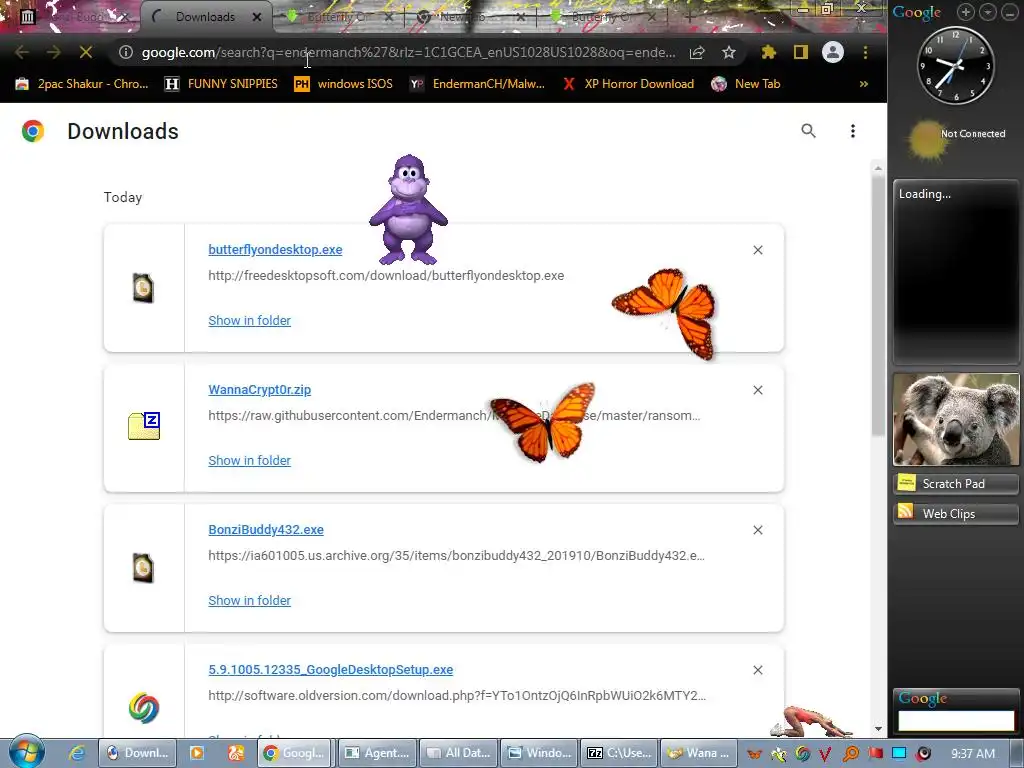
Task: Add gadget with sidebar plus button
Action: (965, 12)
